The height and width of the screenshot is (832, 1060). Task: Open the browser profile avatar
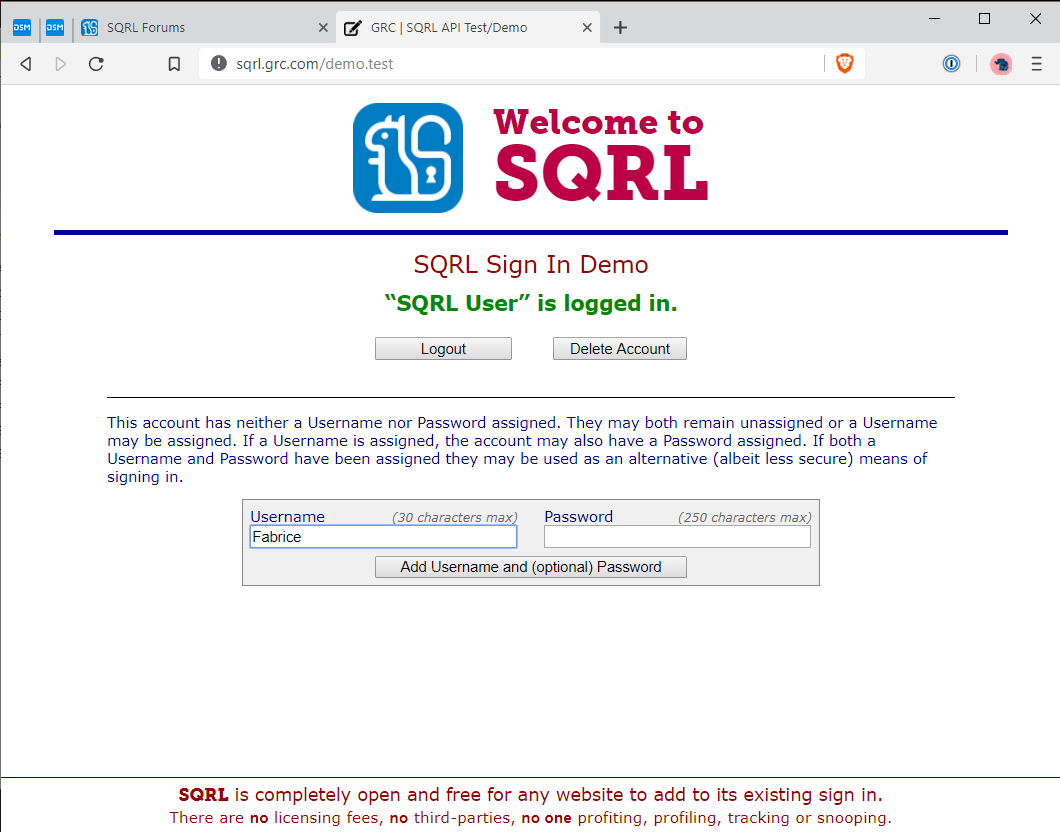tap(1001, 64)
